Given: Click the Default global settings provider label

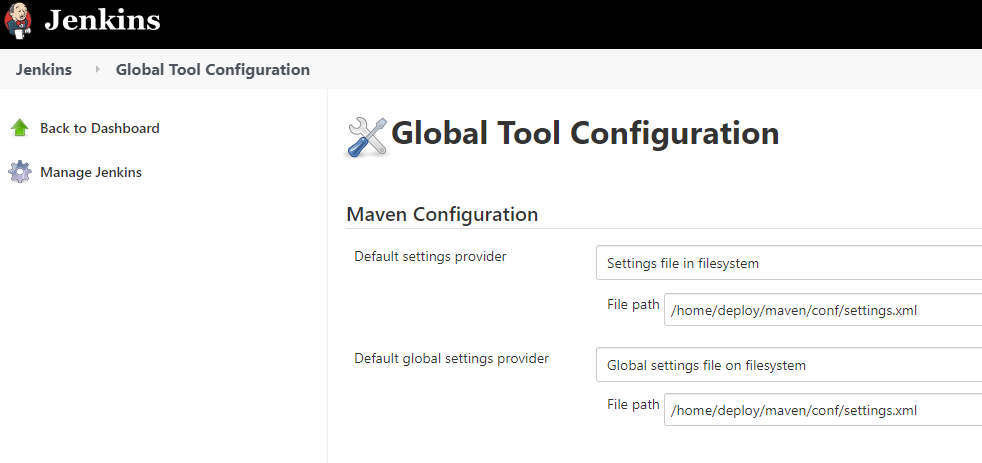Looking at the screenshot, I should point(451,358).
